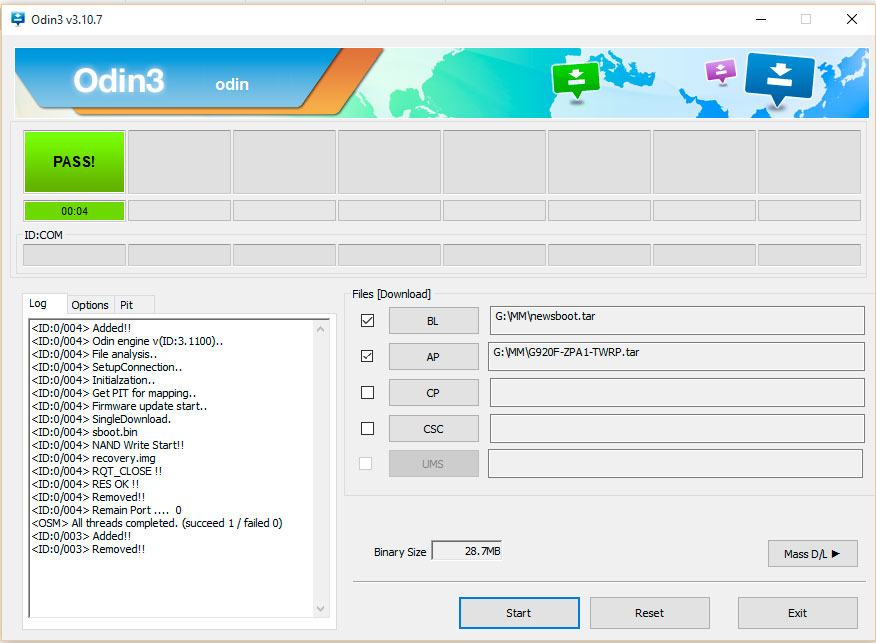
Task: Select log line 'recovery.img'
Action: (94, 458)
